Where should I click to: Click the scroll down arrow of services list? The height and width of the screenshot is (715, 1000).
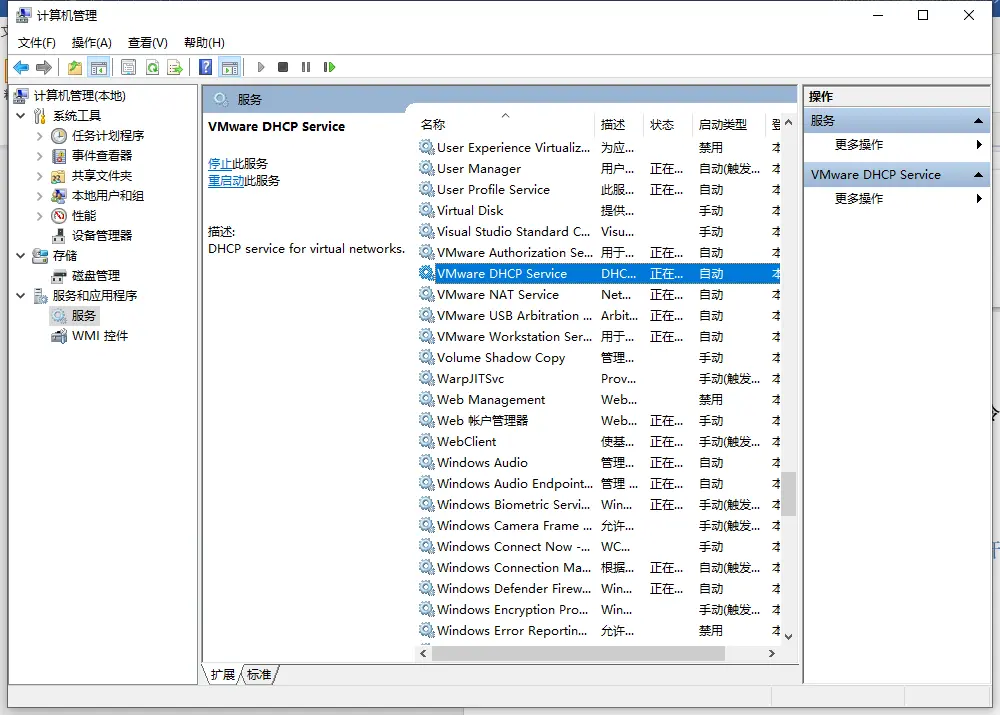coord(789,637)
